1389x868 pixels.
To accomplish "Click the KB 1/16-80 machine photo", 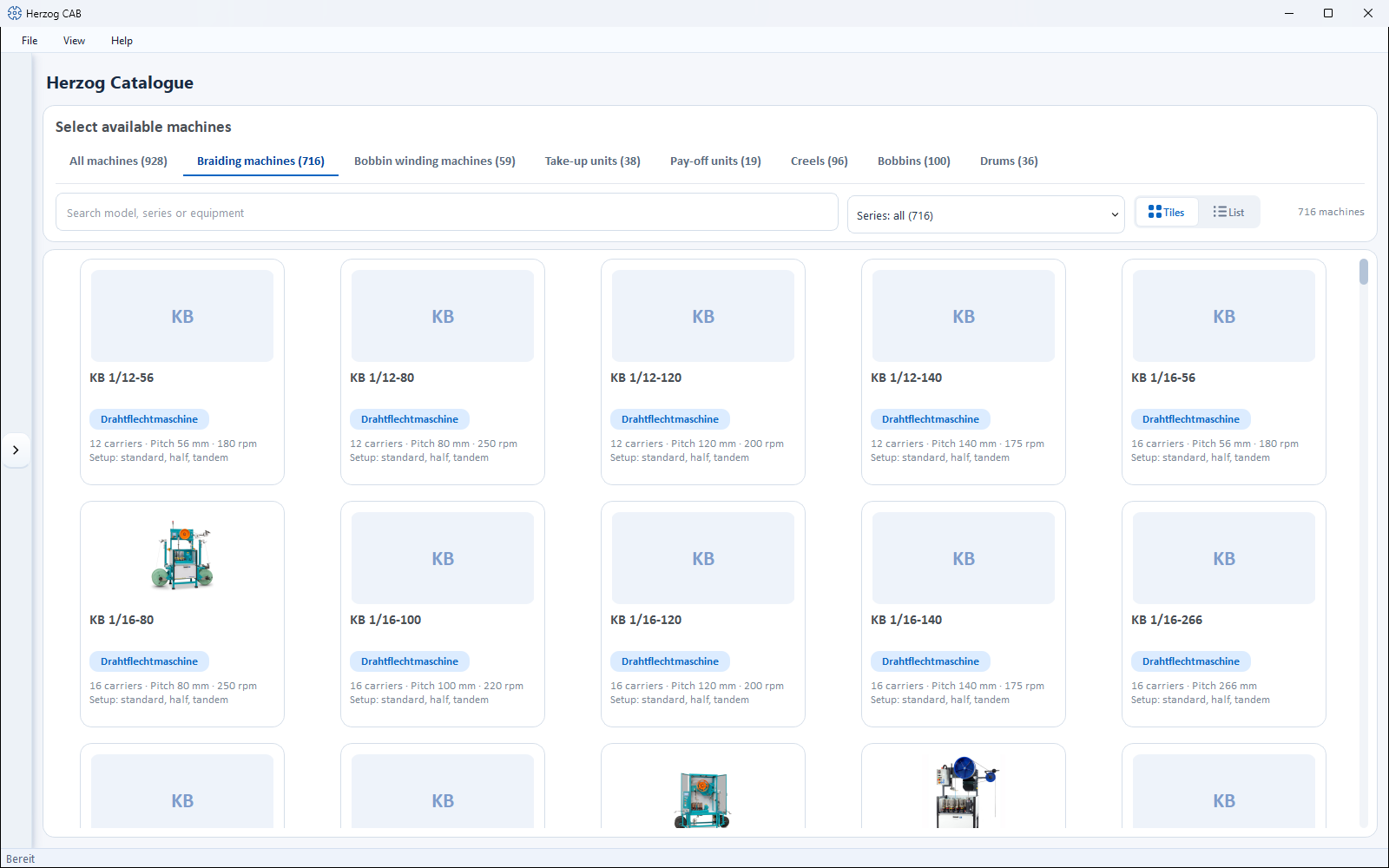I will [x=182, y=556].
